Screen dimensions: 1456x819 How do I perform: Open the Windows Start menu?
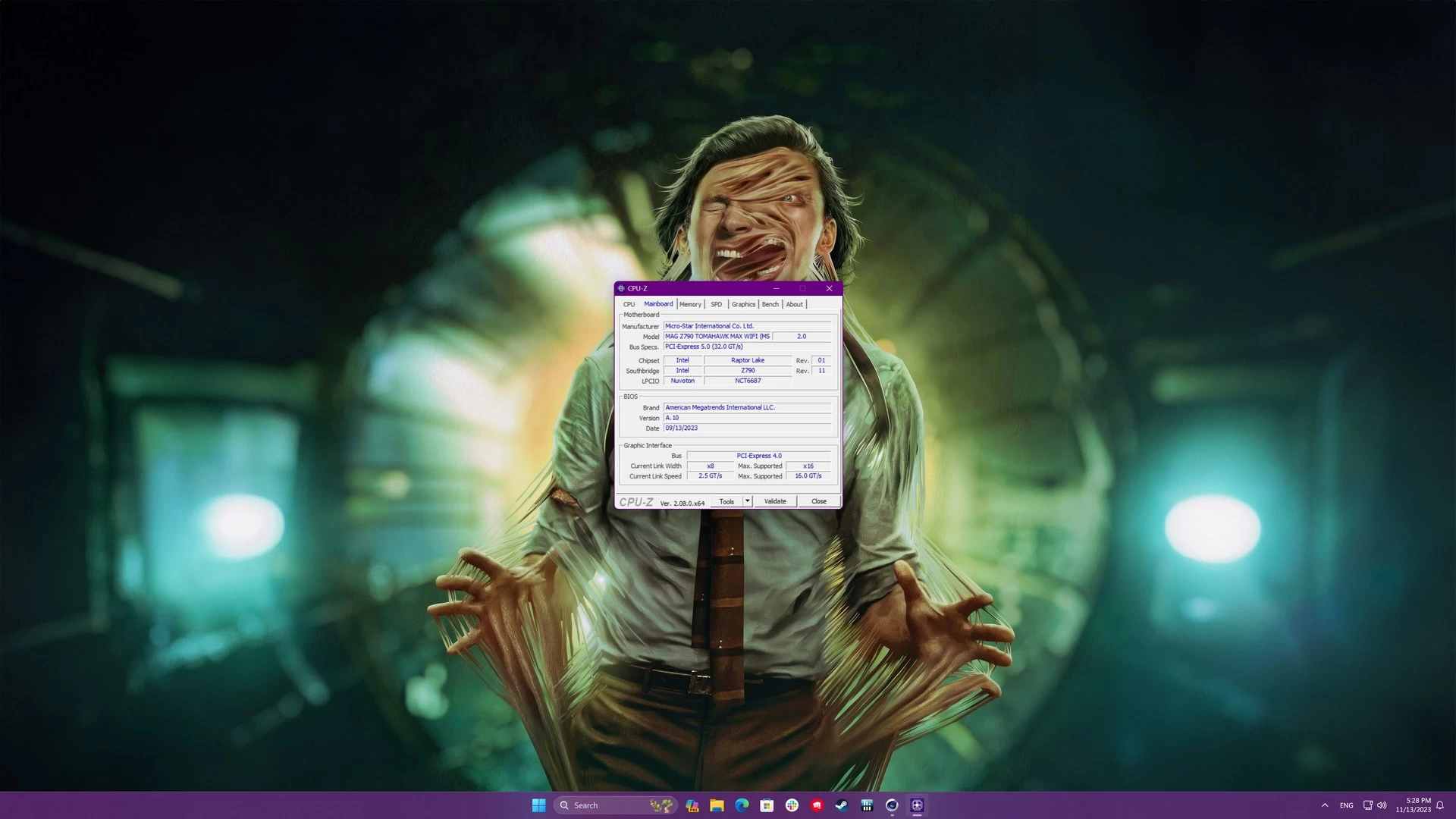(x=538, y=805)
